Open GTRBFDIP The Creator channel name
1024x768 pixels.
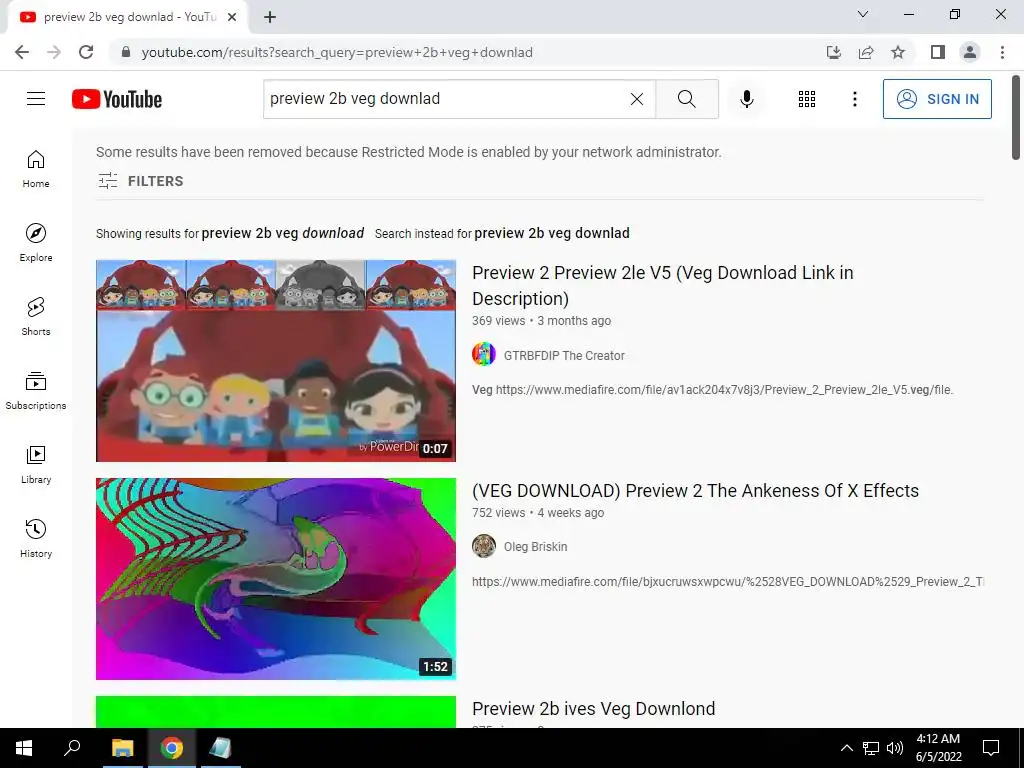564,355
